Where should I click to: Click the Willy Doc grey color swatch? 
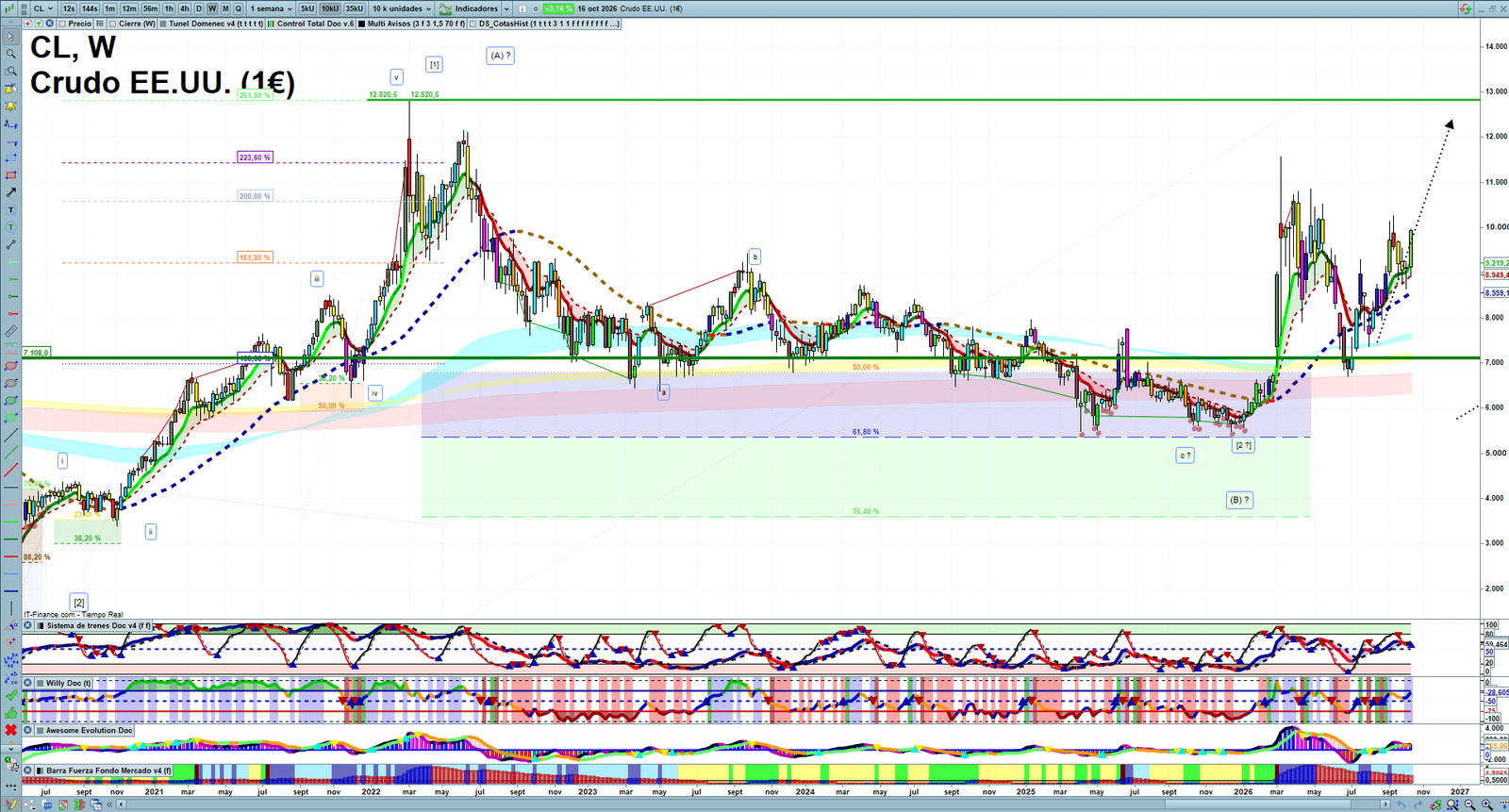coord(41,683)
